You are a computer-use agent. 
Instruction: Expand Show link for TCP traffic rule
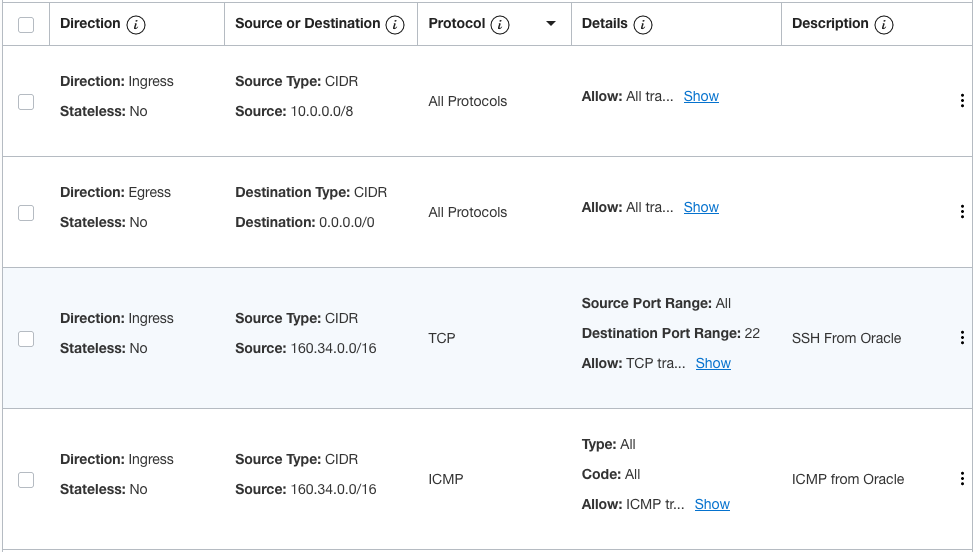[x=713, y=363]
